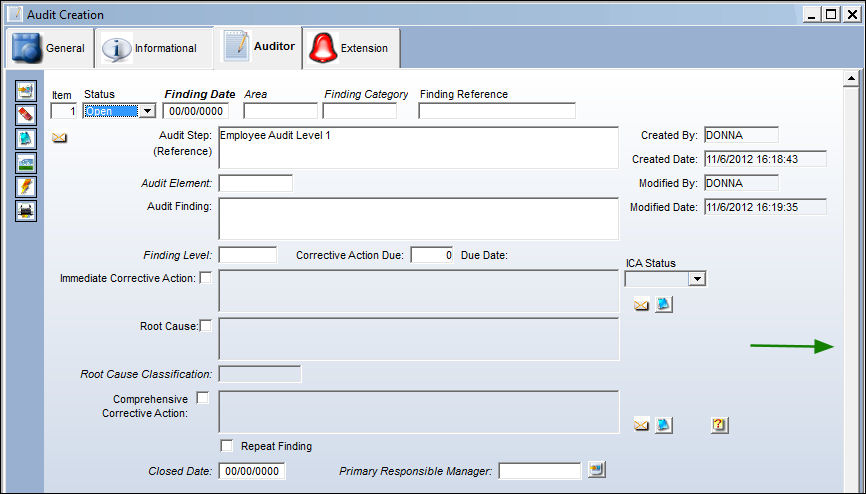Click the yellow question mark help icon
This screenshot has height=494, width=866.
click(x=719, y=424)
